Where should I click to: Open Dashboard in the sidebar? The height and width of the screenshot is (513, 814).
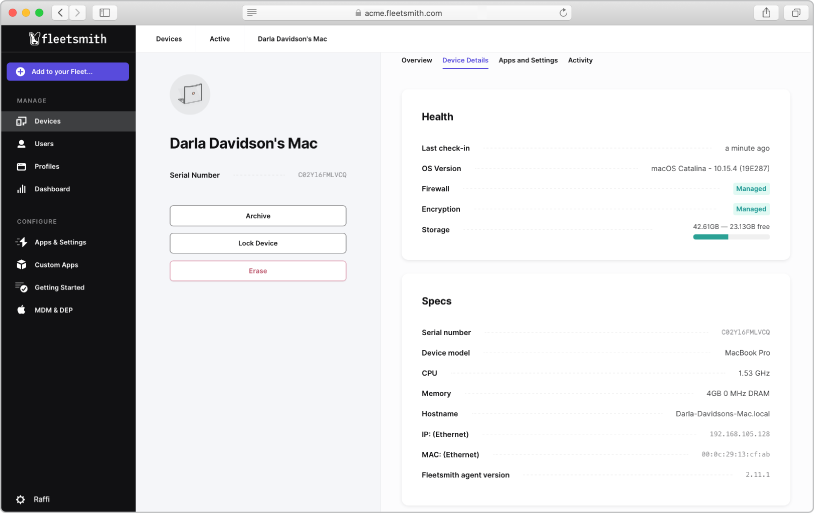(x=68, y=189)
